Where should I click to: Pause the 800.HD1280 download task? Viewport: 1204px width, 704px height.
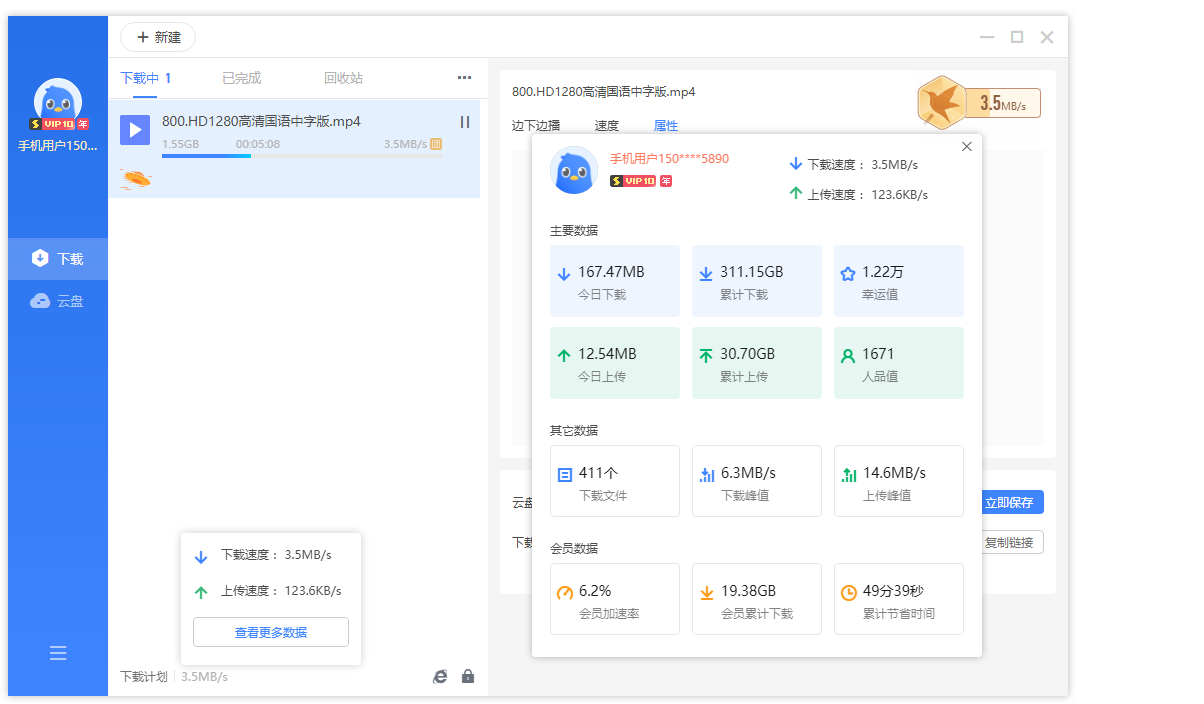[x=465, y=122]
